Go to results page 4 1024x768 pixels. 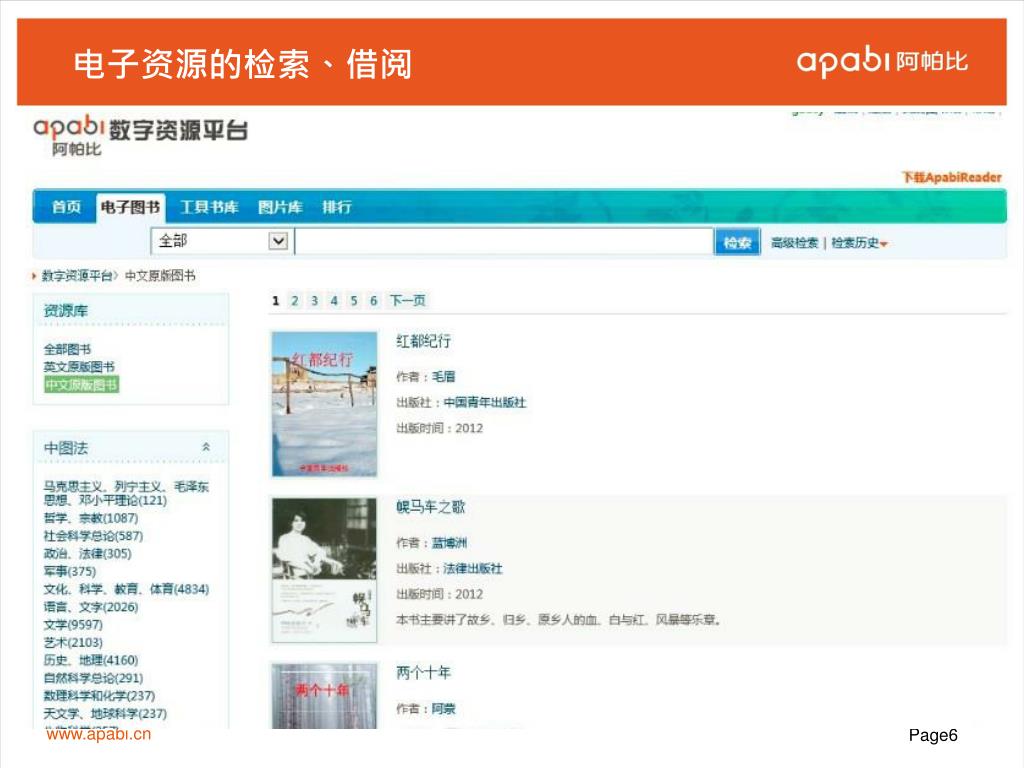point(334,300)
